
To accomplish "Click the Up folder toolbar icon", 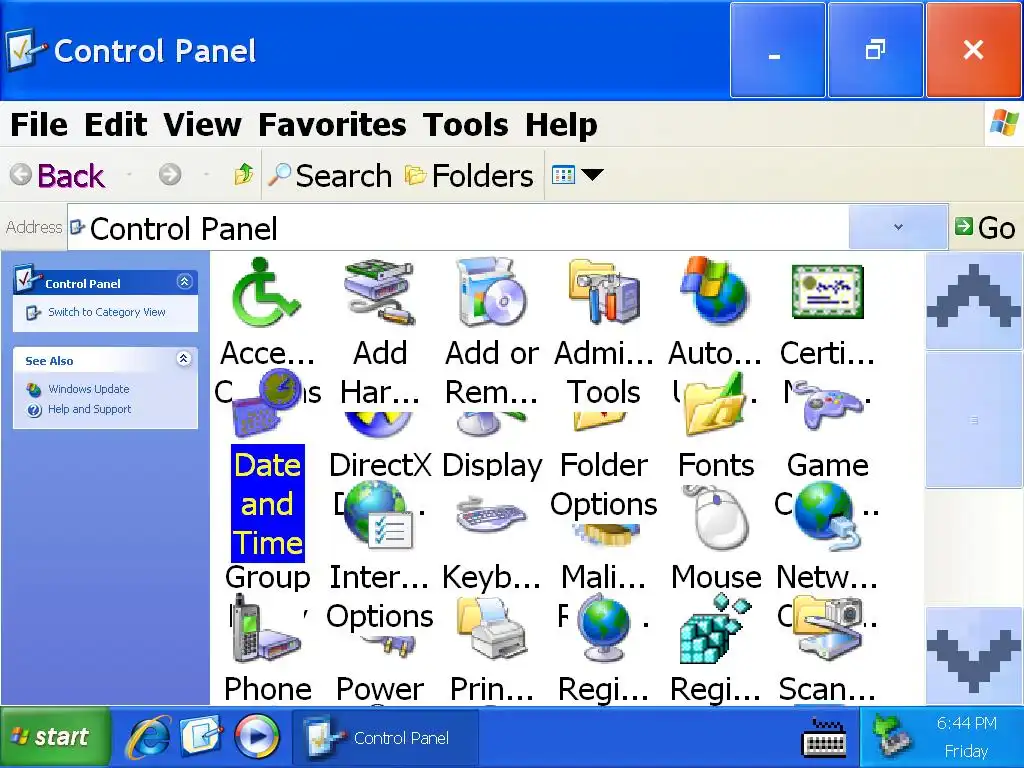I will pos(244,174).
